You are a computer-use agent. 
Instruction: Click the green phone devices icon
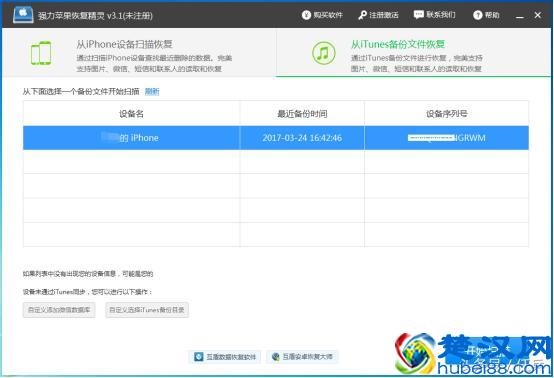point(41,53)
